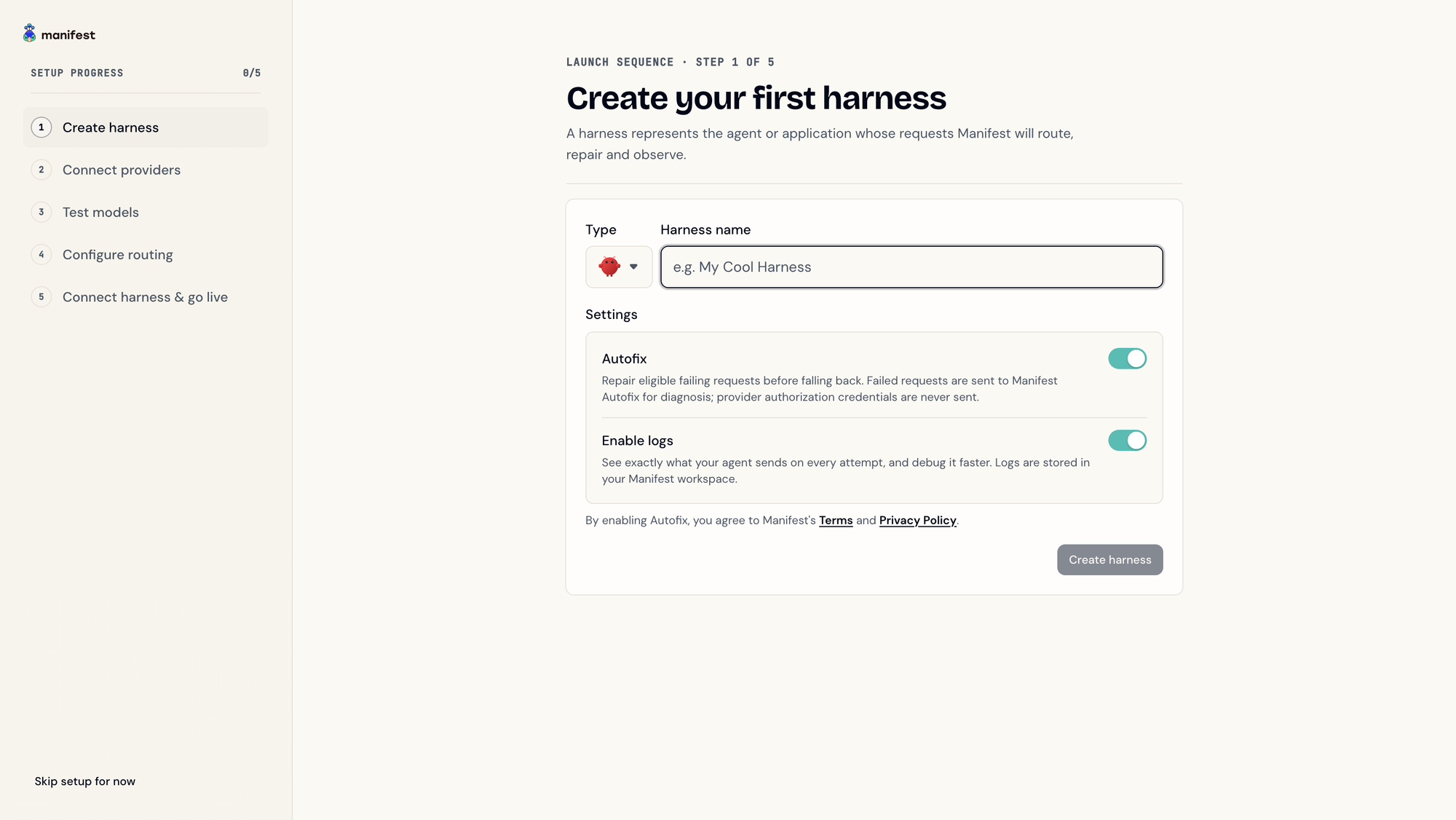Go to Connect harness & go live step

click(146, 297)
